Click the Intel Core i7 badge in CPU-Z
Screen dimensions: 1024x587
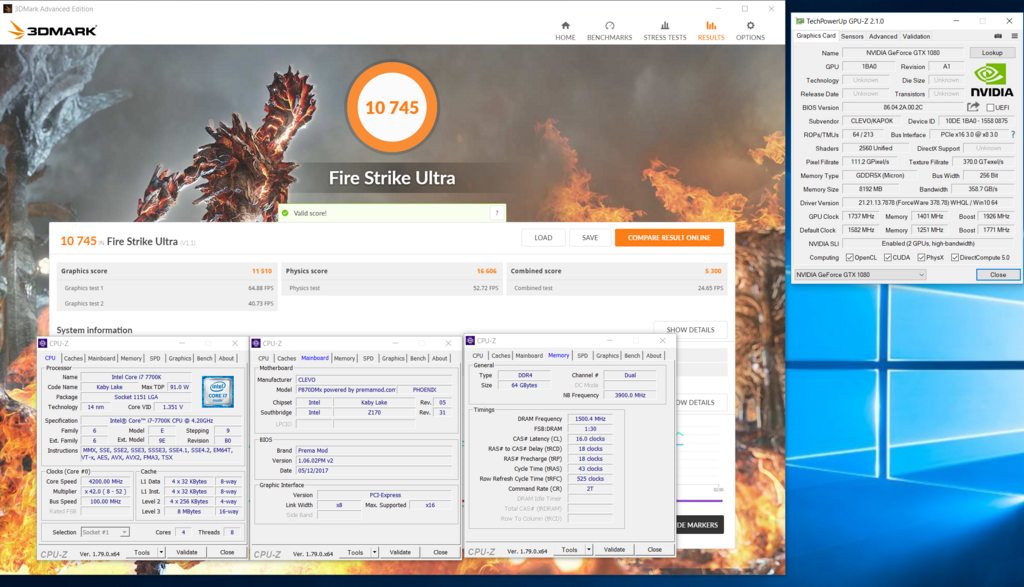pos(217,391)
